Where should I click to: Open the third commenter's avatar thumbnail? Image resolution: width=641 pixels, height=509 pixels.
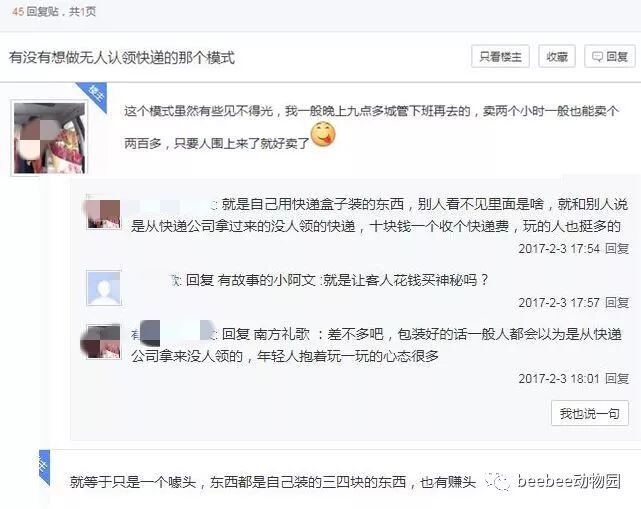[x=104, y=342]
